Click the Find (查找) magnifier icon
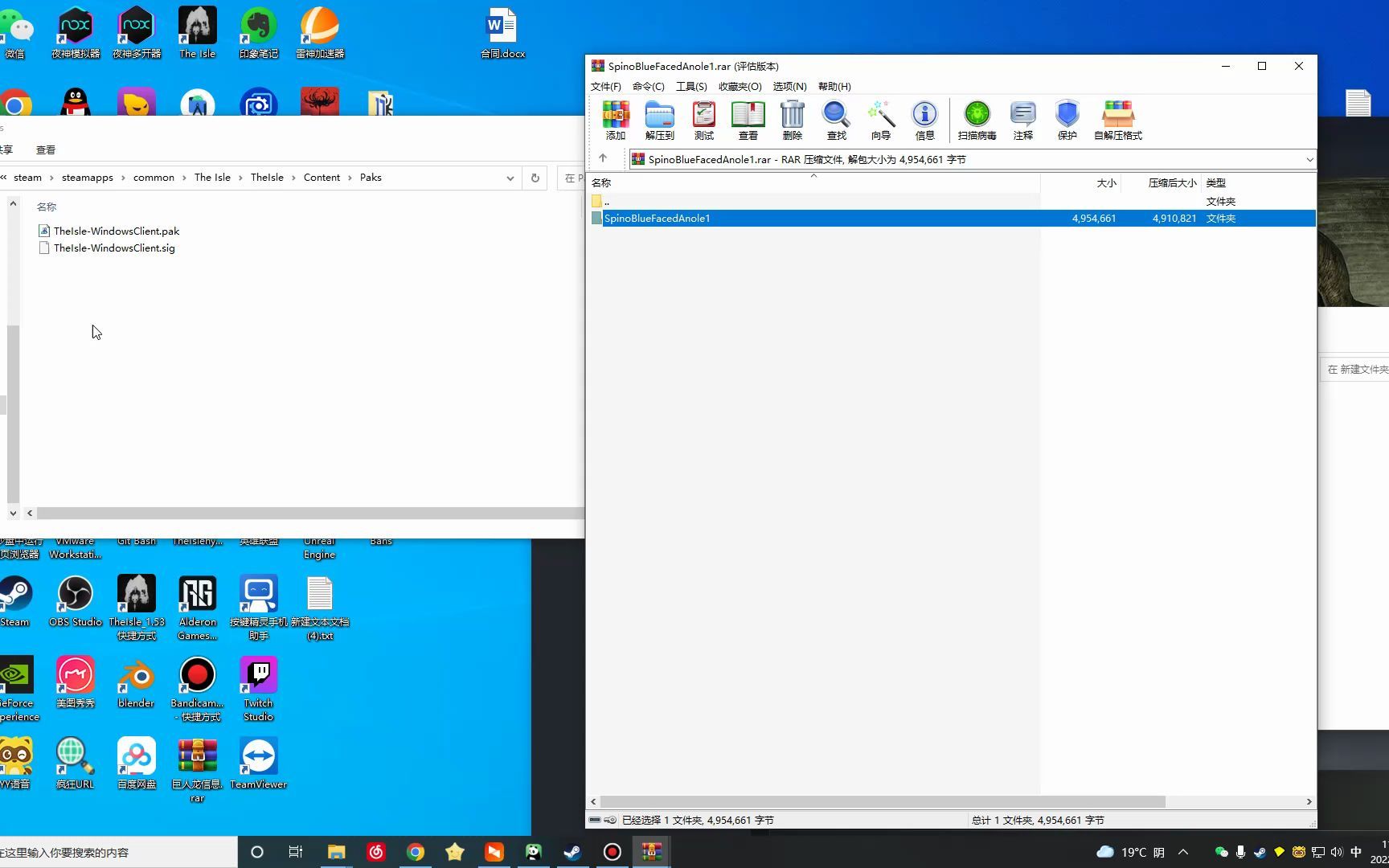 click(x=837, y=121)
